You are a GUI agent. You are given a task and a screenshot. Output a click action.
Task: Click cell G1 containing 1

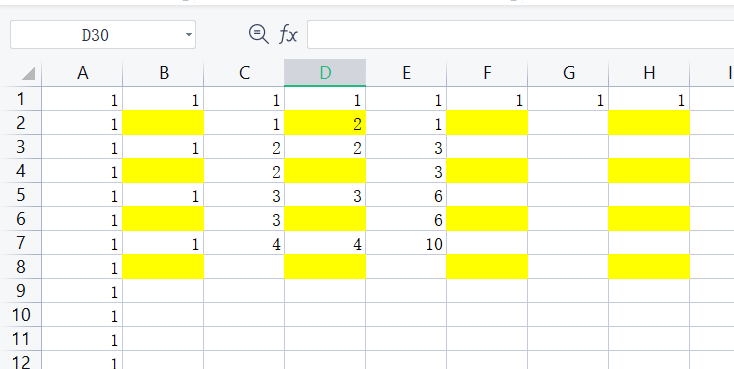568,99
